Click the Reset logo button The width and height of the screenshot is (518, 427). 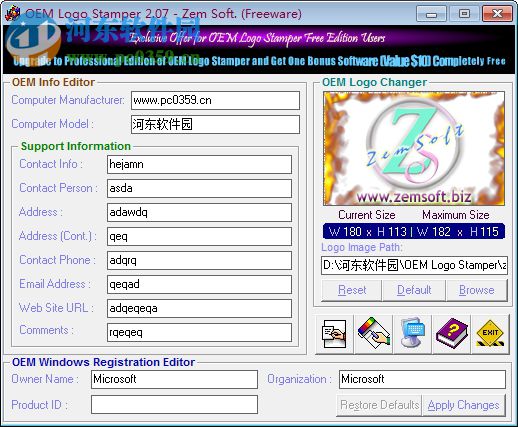(x=352, y=290)
